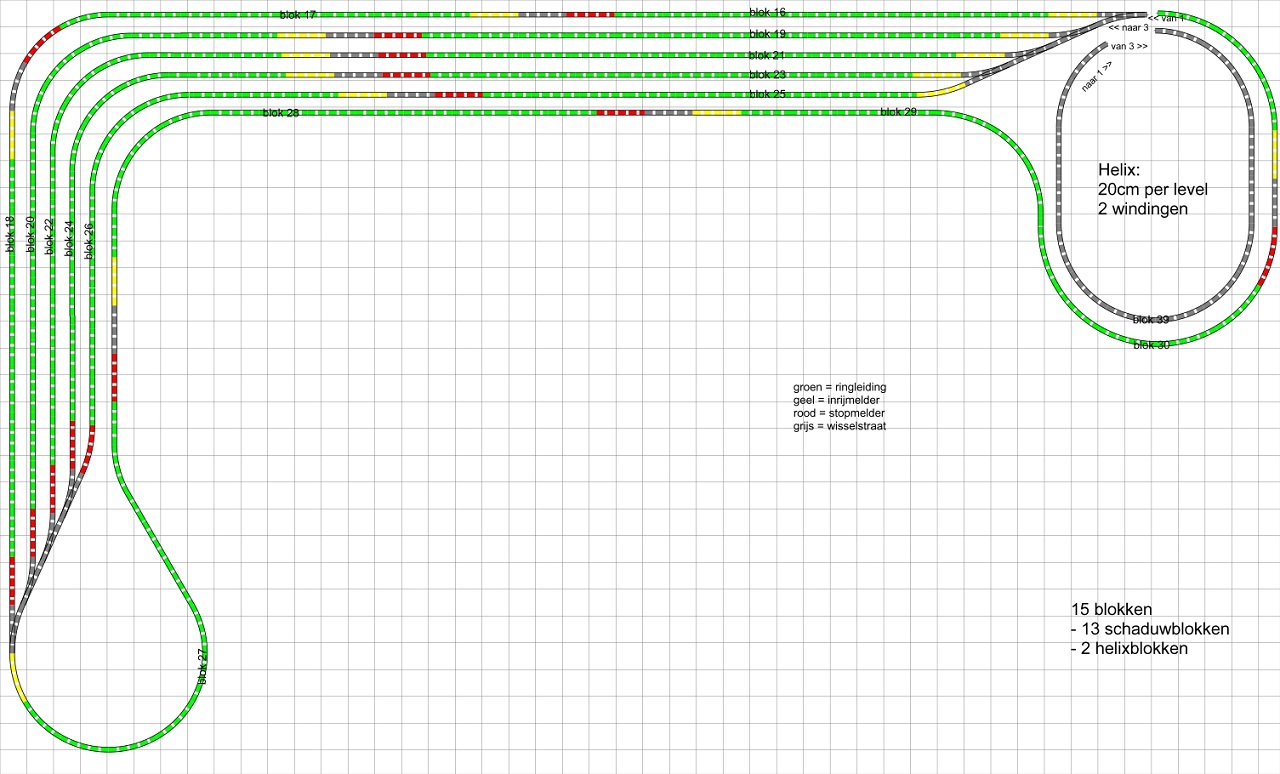This screenshot has height=774, width=1280.
Task: Click legend line 'groen = ringleiding'
Action: 839,387
